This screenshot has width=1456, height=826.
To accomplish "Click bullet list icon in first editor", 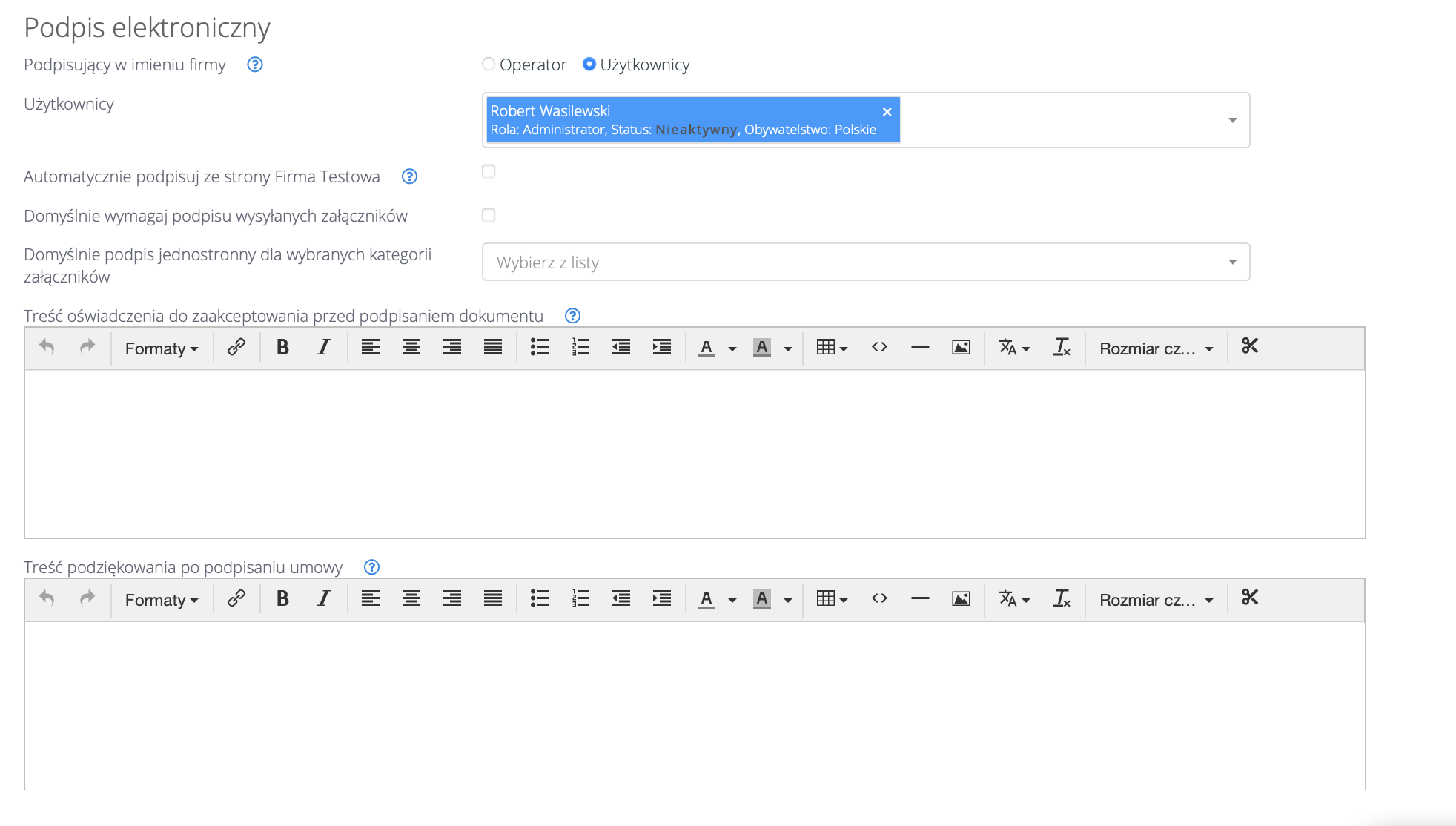I will click(x=540, y=348).
